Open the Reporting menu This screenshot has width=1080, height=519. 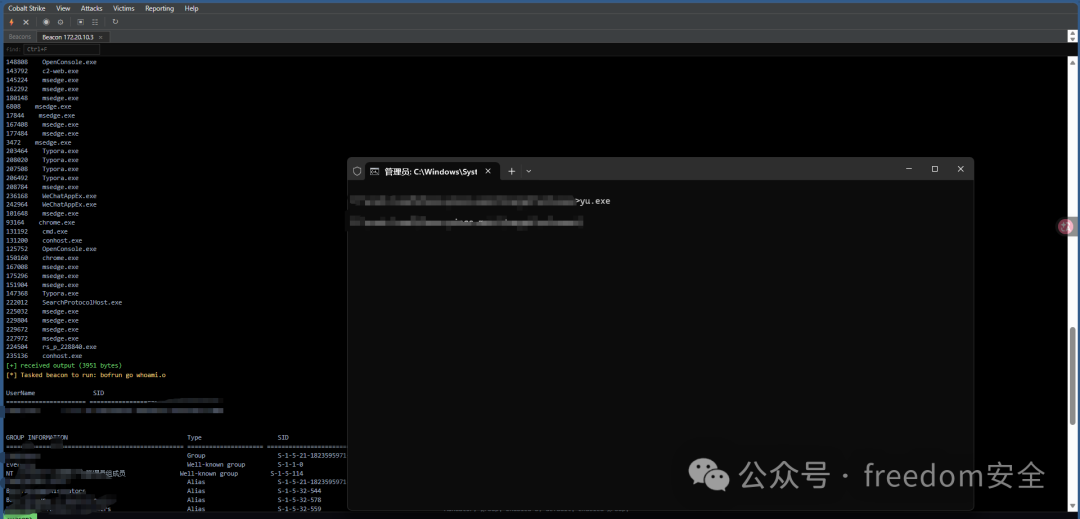pos(159,8)
